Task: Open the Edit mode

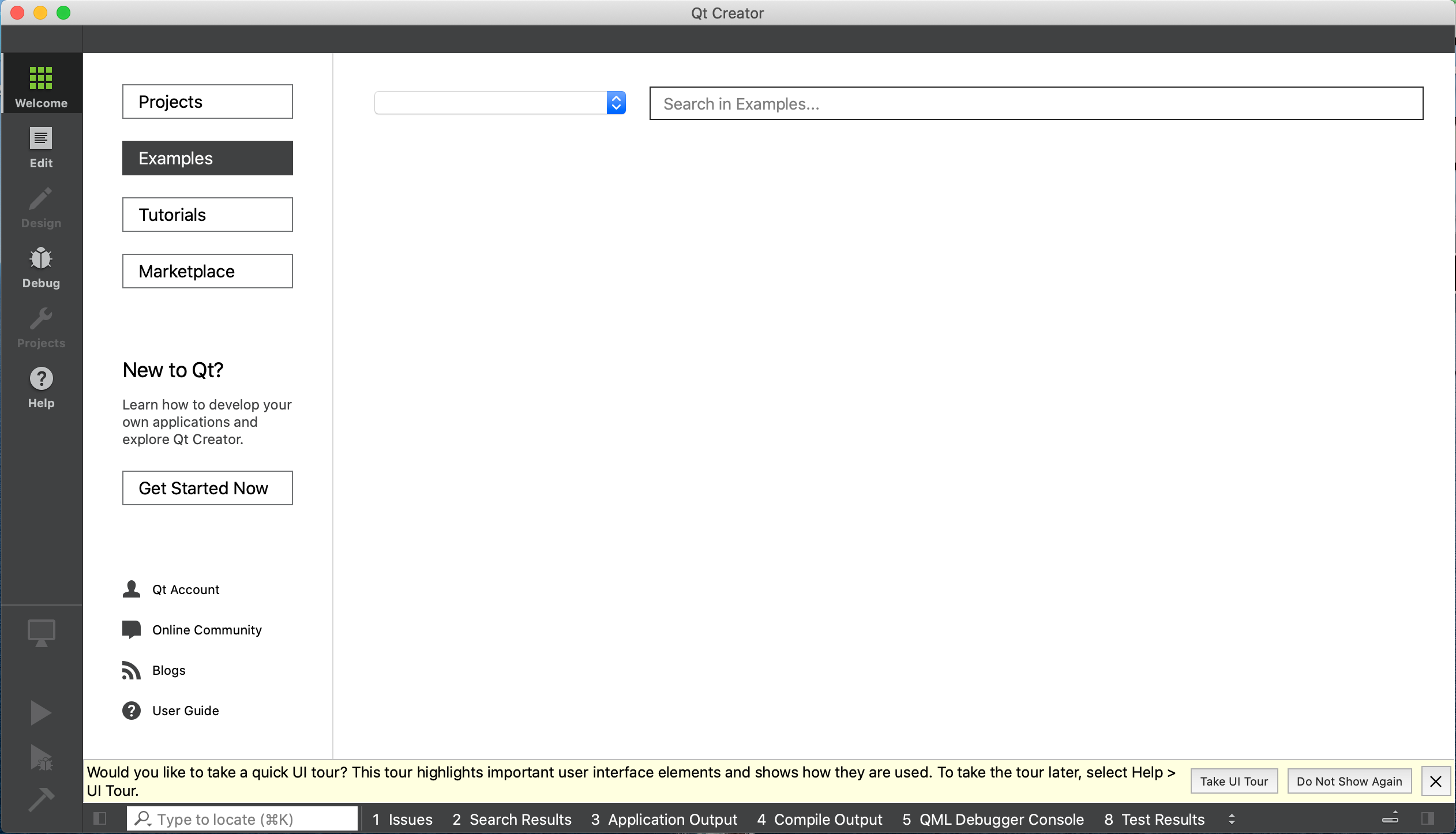Action: [41, 146]
